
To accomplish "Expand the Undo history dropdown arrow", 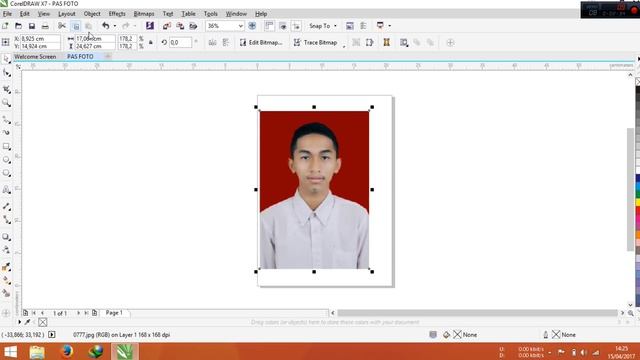I will [115, 26].
